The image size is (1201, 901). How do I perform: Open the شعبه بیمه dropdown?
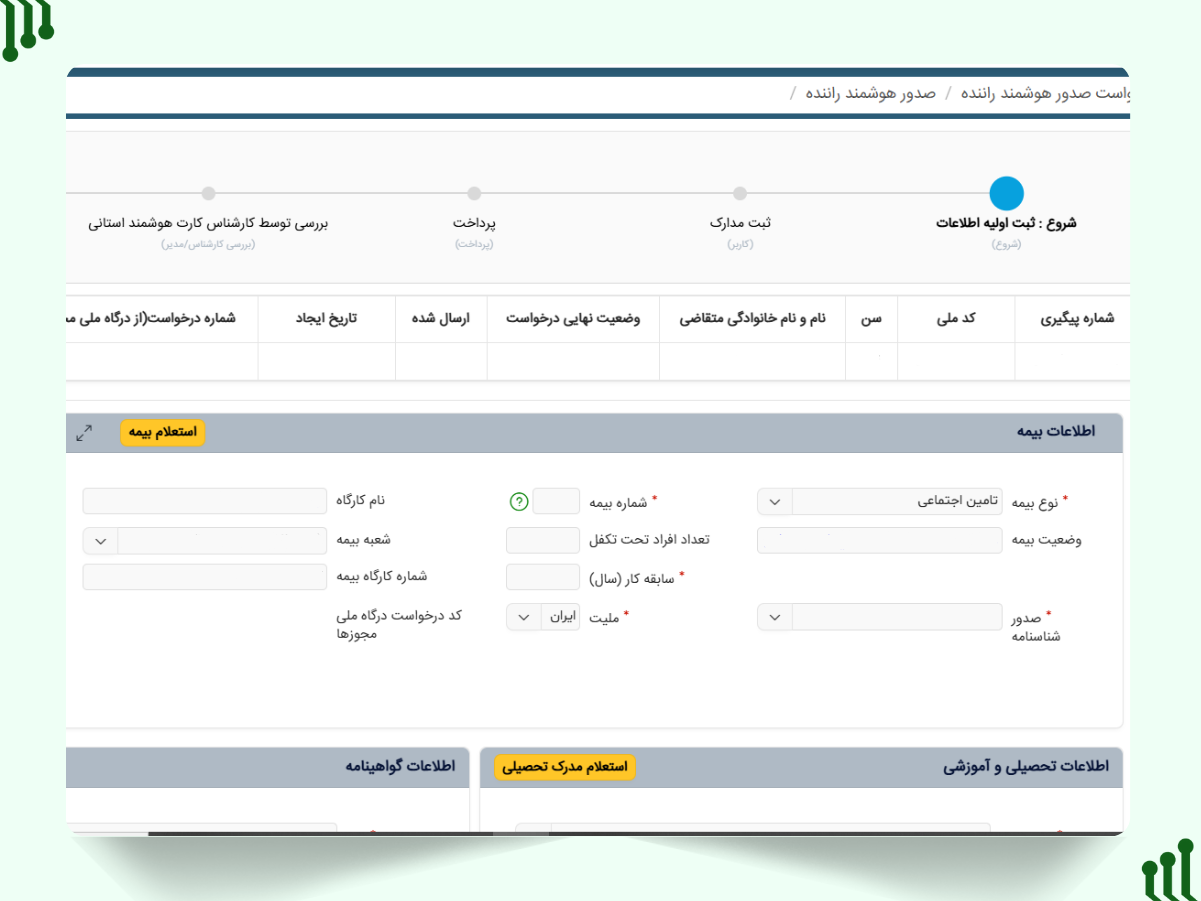(100, 541)
